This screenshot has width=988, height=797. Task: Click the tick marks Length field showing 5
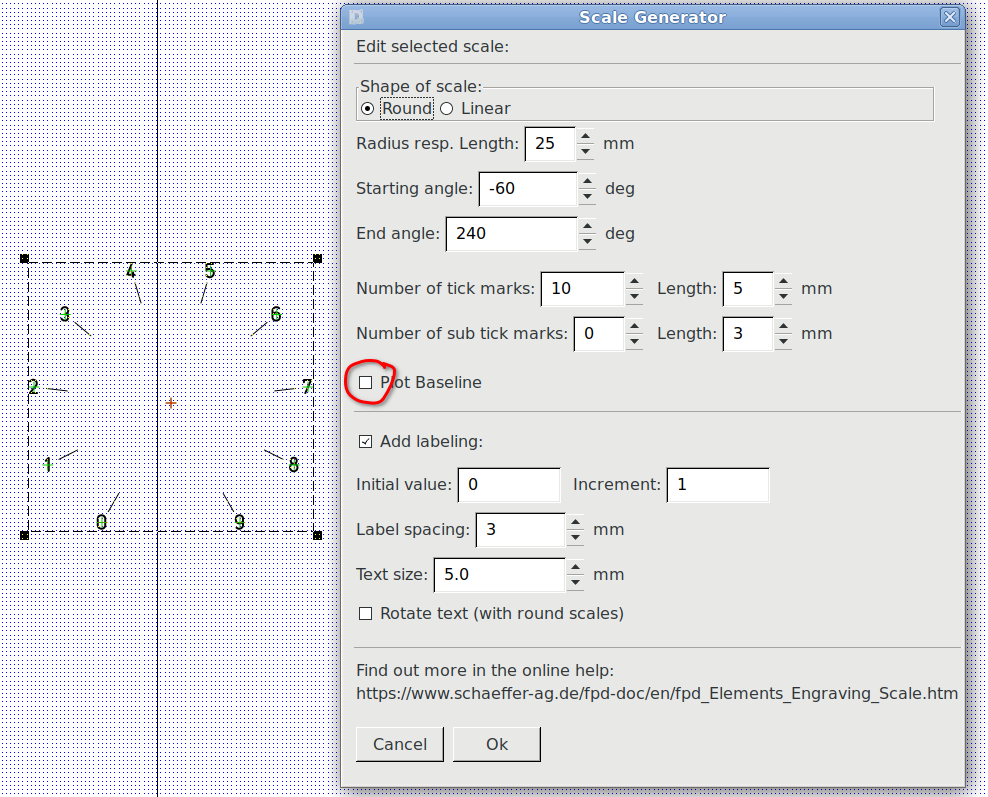[x=748, y=289]
